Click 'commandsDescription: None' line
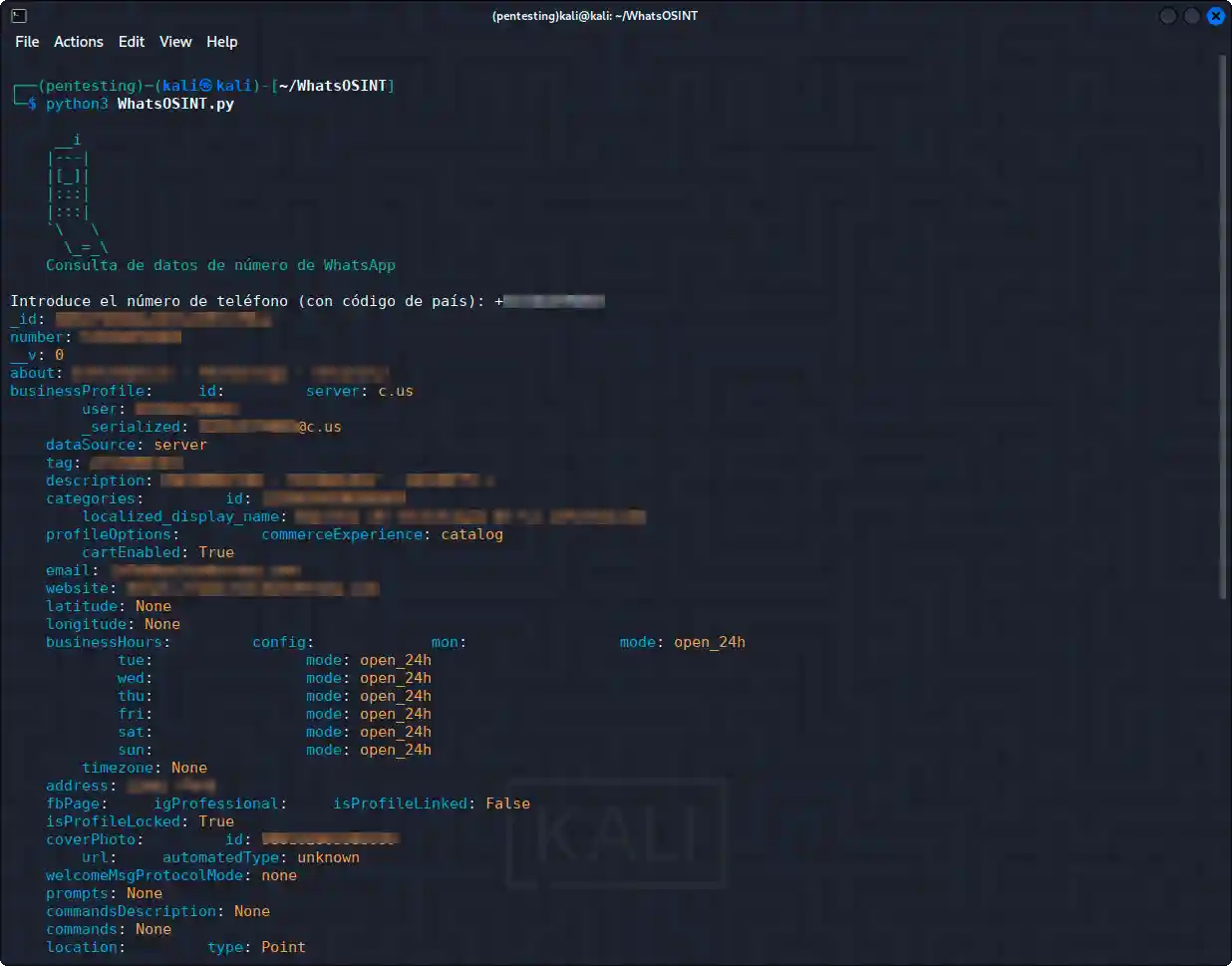Image resolution: width=1232 pixels, height=966 pixels. 158,911
